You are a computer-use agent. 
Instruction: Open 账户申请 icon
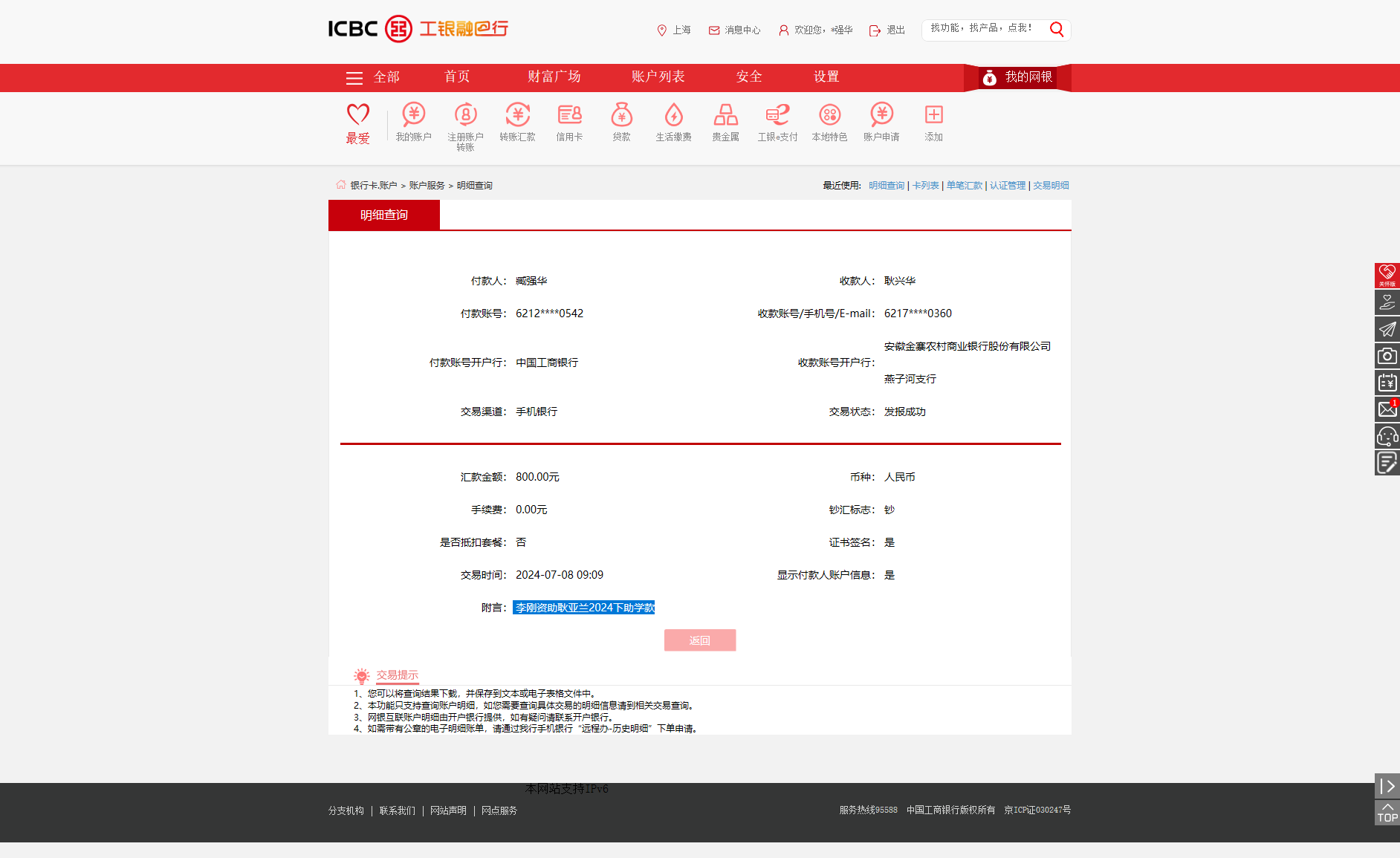point(881,122)
